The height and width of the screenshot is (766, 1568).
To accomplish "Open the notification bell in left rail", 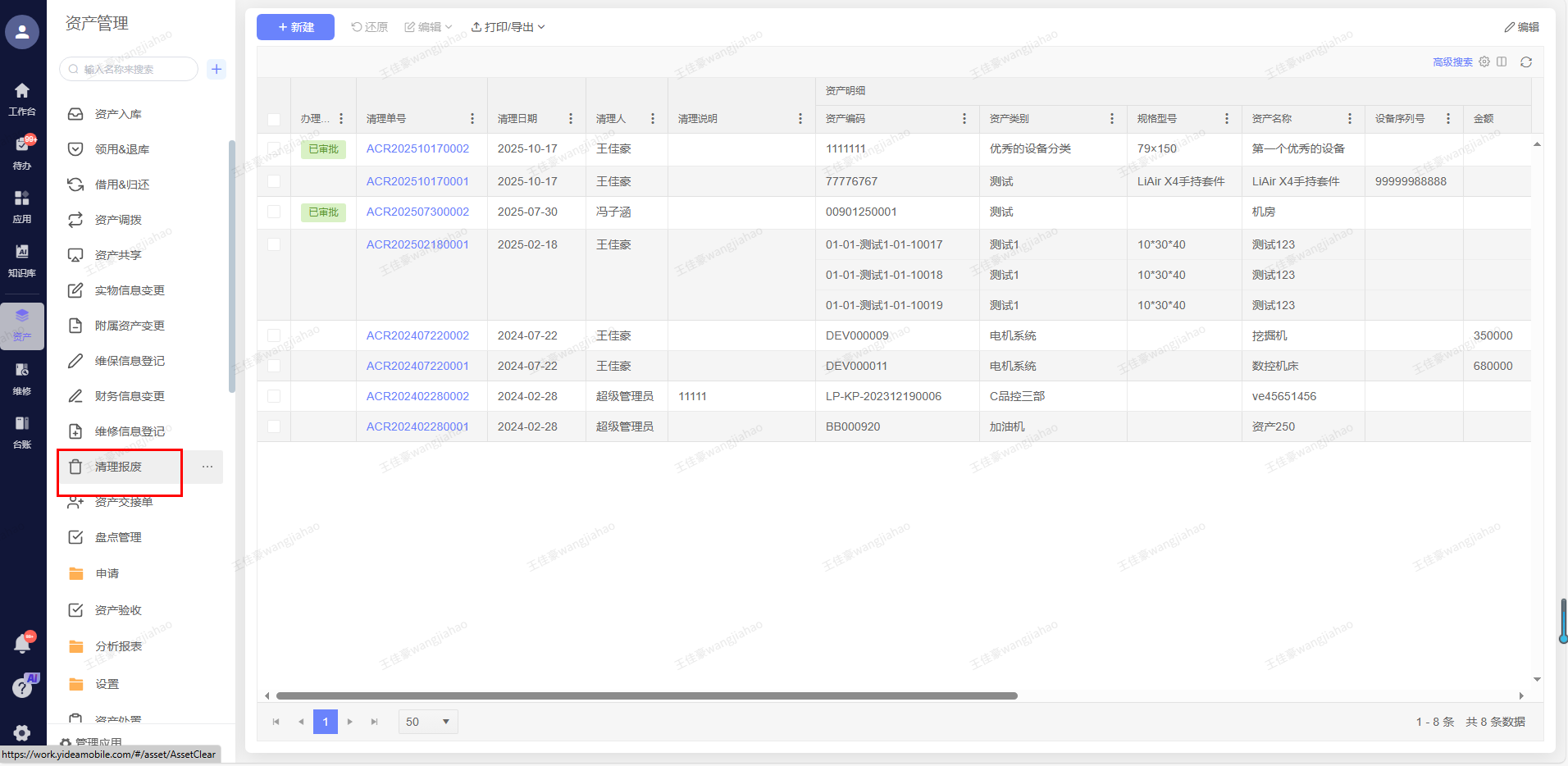I will [22, 644].
